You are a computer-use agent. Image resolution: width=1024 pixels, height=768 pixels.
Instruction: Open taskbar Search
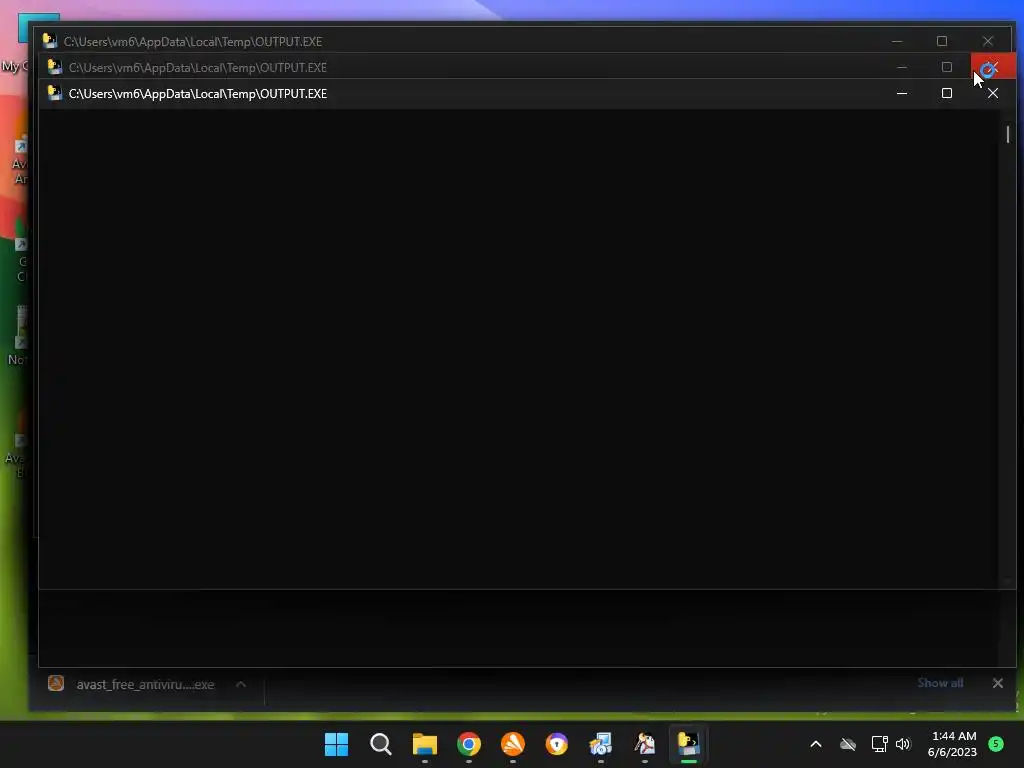coord(381,744)
